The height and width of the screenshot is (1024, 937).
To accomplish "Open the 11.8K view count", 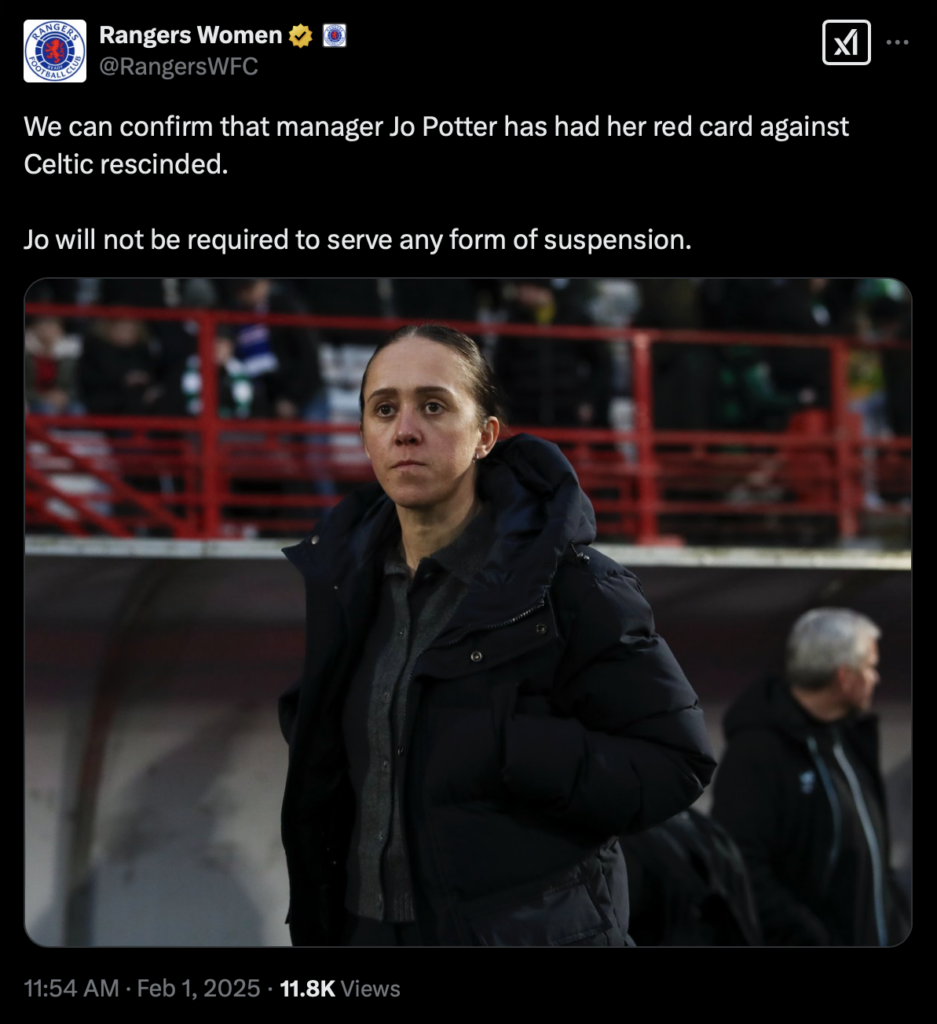I will tap(307, 988).
